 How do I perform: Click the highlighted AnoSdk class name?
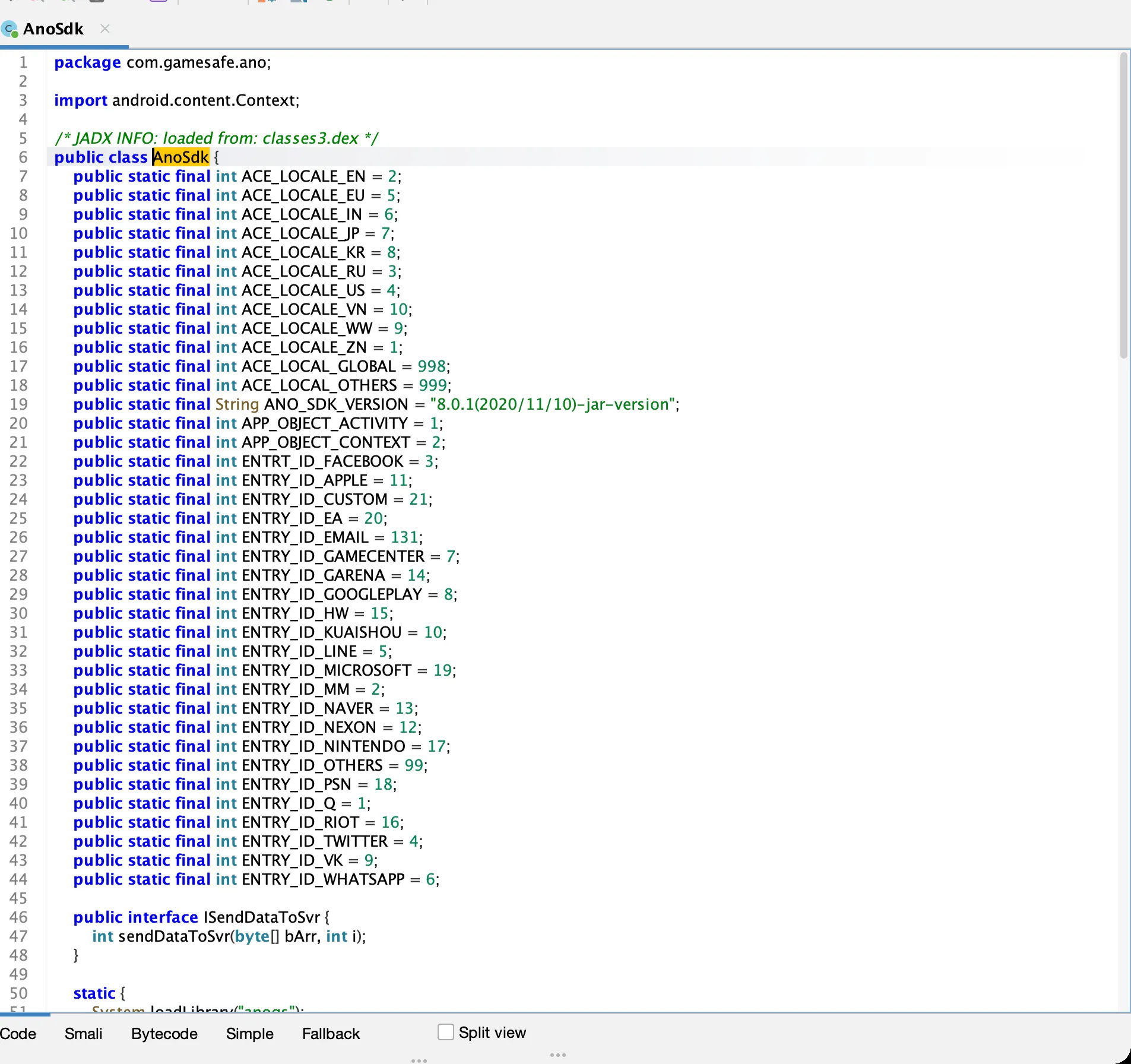tap(181, 157)
